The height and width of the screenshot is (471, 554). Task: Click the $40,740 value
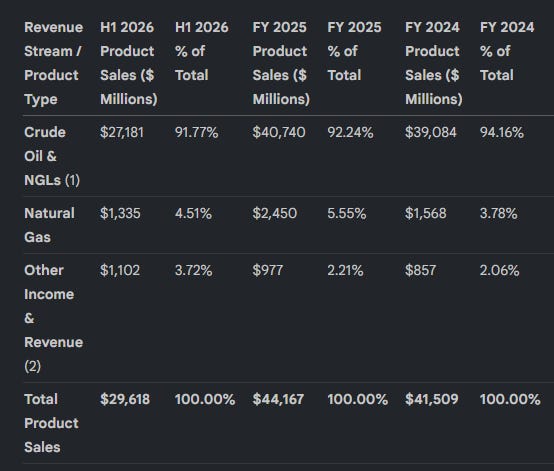coord(279,133)
